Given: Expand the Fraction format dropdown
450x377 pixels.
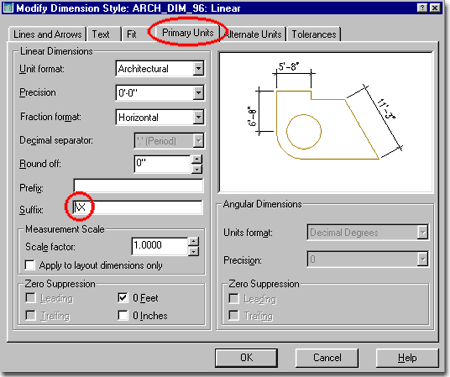Looking at the screenshot, I should click(x=198, y=117).
